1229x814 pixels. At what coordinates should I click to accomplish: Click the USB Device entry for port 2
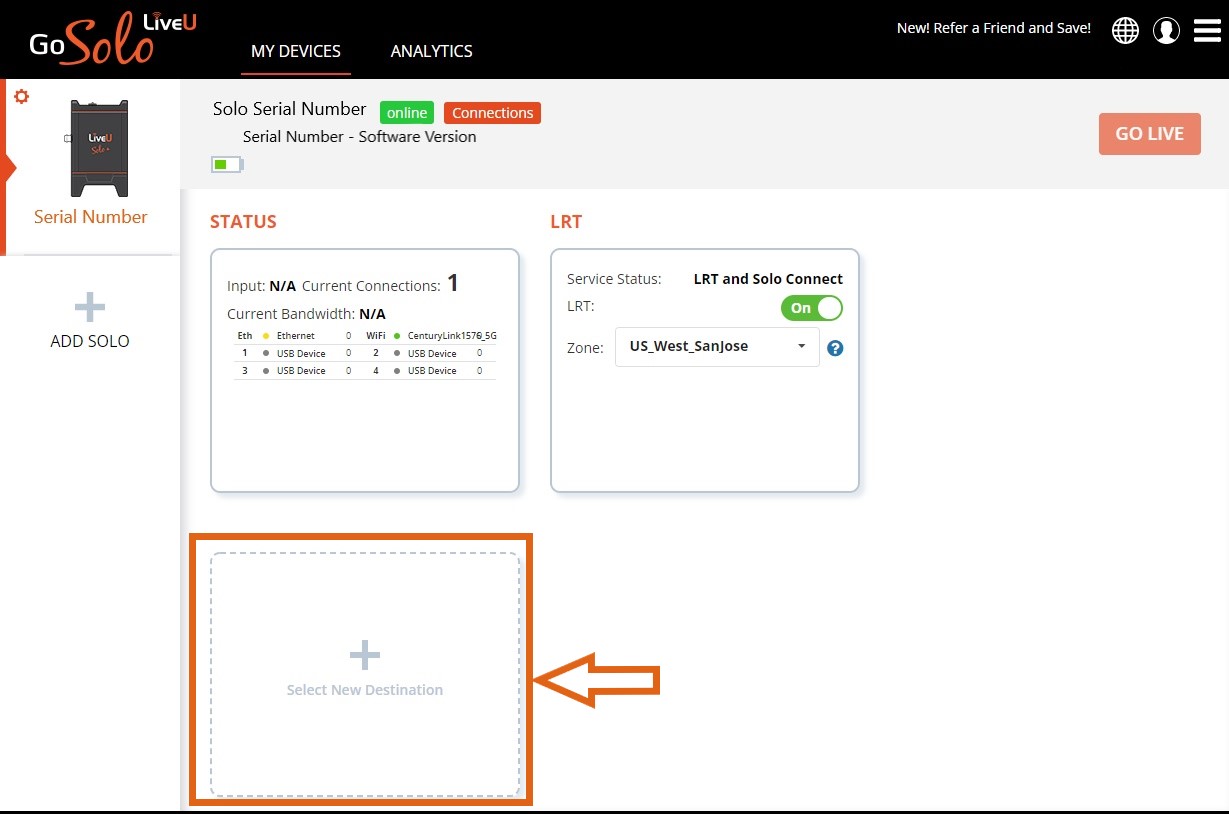(x=432, y=354)
